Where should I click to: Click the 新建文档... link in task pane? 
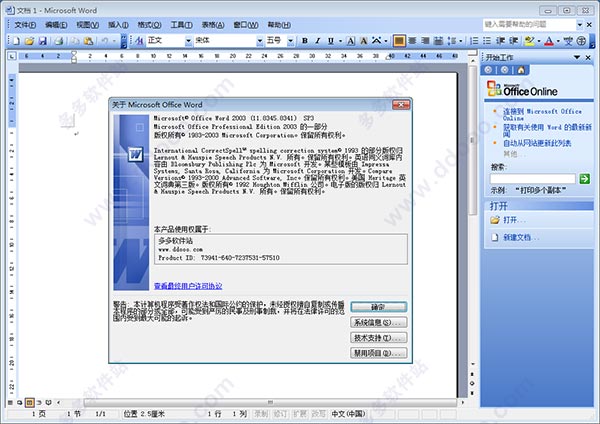pos(520,237)
